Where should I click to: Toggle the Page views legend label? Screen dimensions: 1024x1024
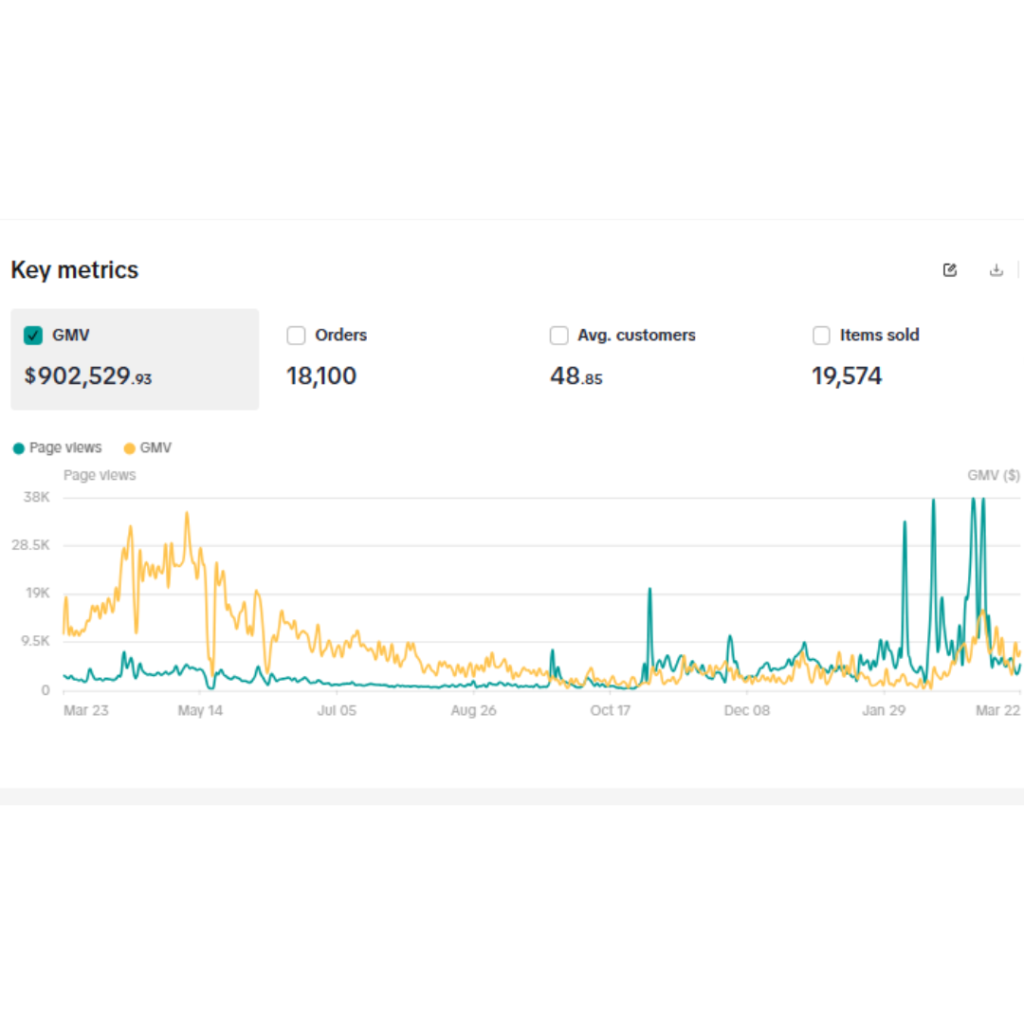[x=65, y=448]
